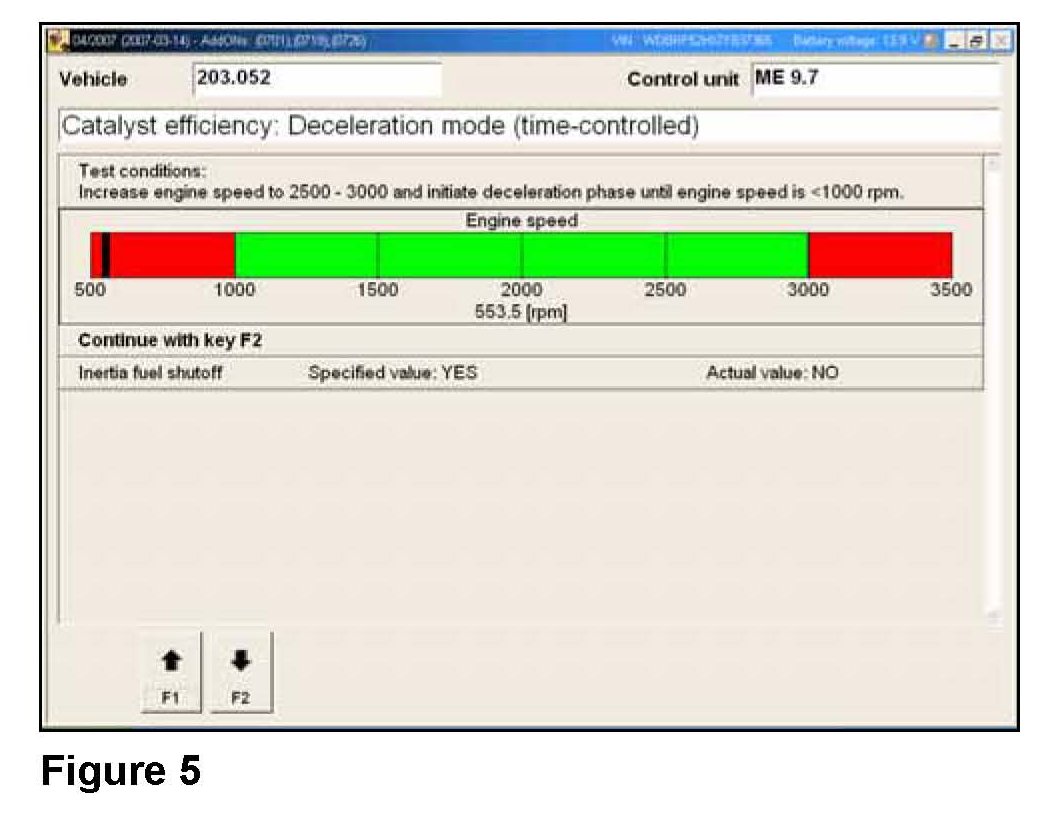Minimize the diagnostic window
The image size is (1039, 817).
[x=953, y=41]
